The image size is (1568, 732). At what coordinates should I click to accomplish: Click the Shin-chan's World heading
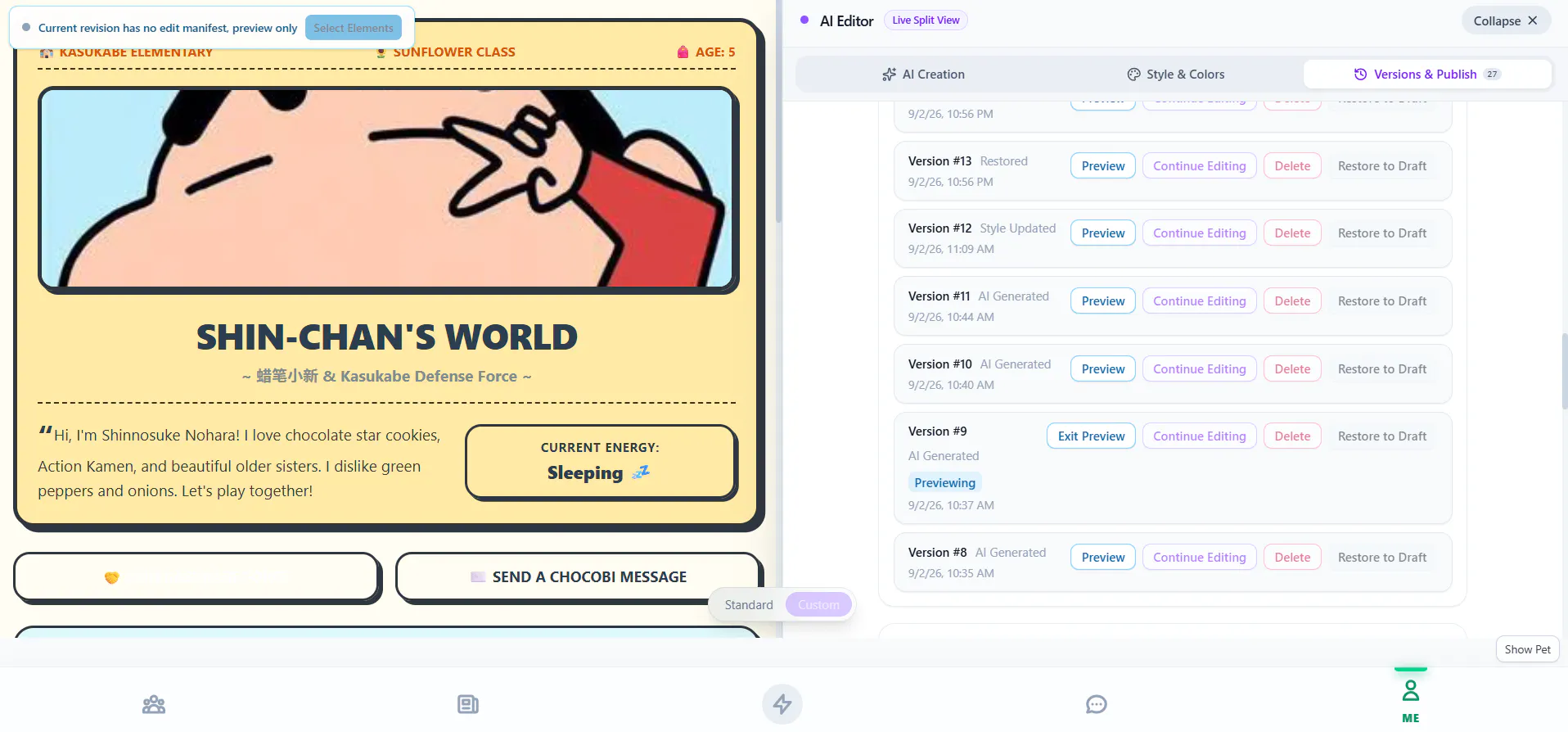[387, 337]
